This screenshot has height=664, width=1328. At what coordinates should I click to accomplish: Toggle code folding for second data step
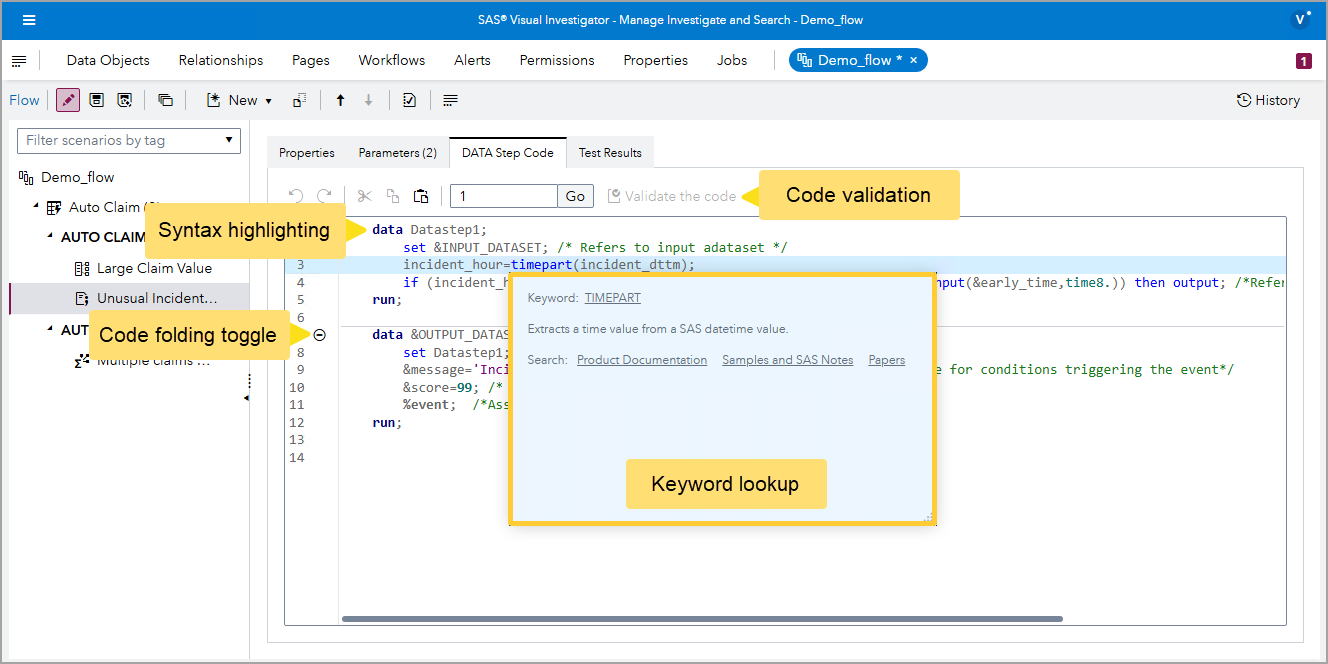pyautogui.click(x=319, y=335)
